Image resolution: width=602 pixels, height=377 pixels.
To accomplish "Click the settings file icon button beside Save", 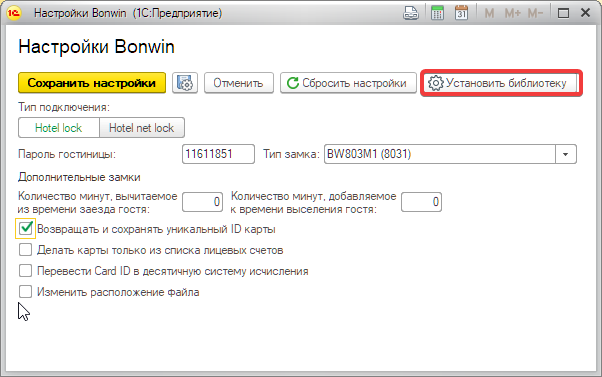I will [x=185, y=83].
